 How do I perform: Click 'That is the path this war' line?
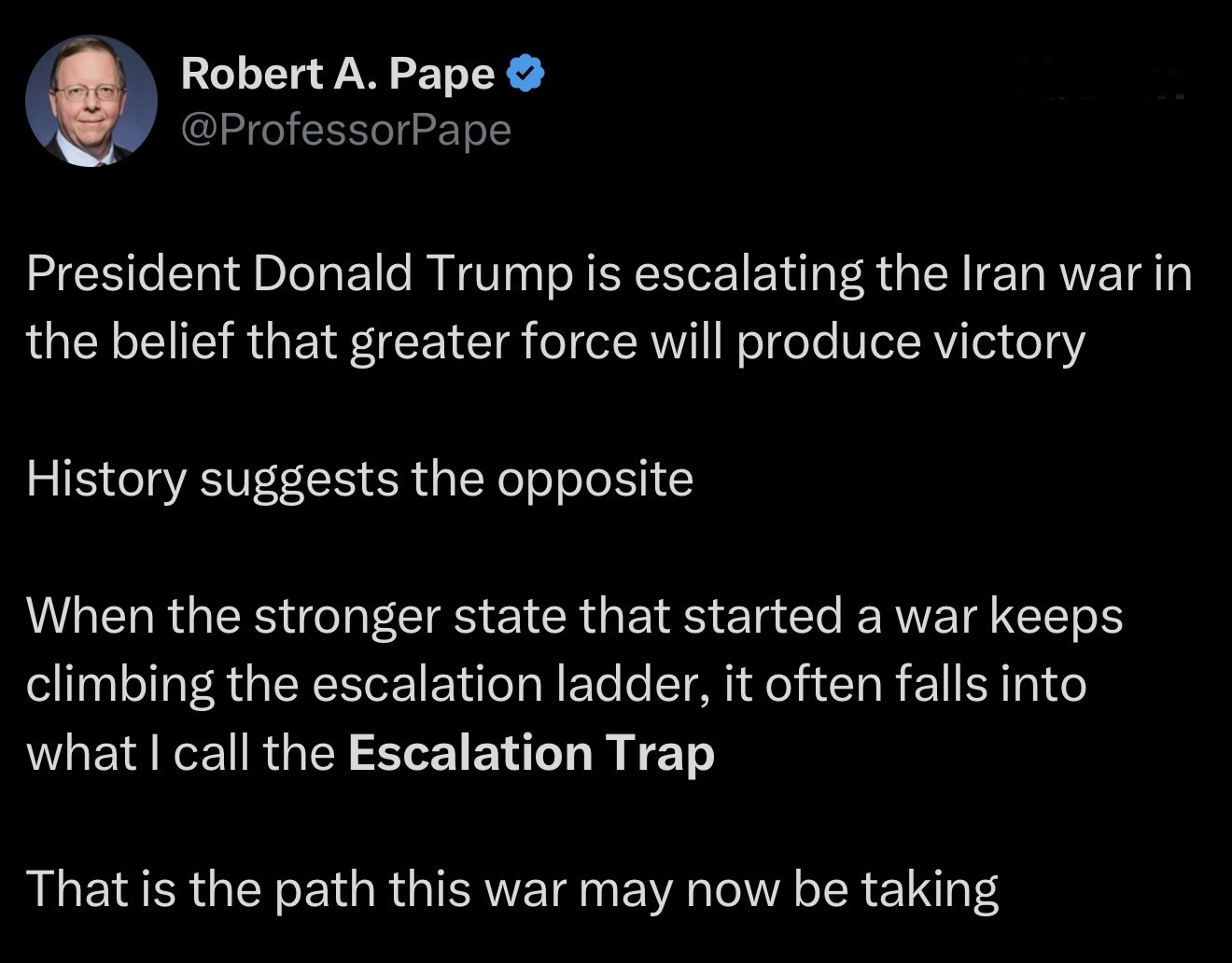coord(297,887)
